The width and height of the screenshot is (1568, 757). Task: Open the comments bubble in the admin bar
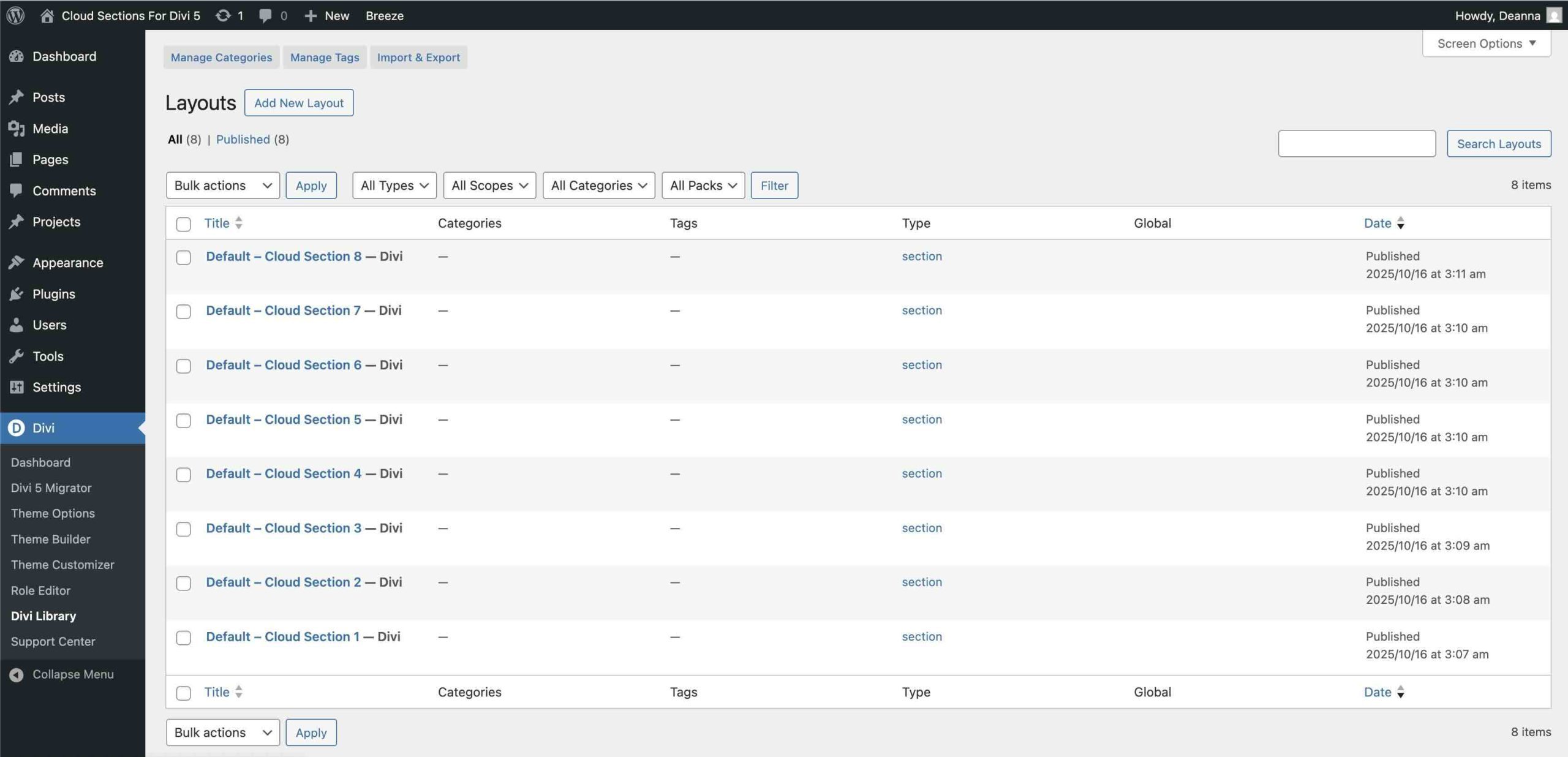point(265,15)
